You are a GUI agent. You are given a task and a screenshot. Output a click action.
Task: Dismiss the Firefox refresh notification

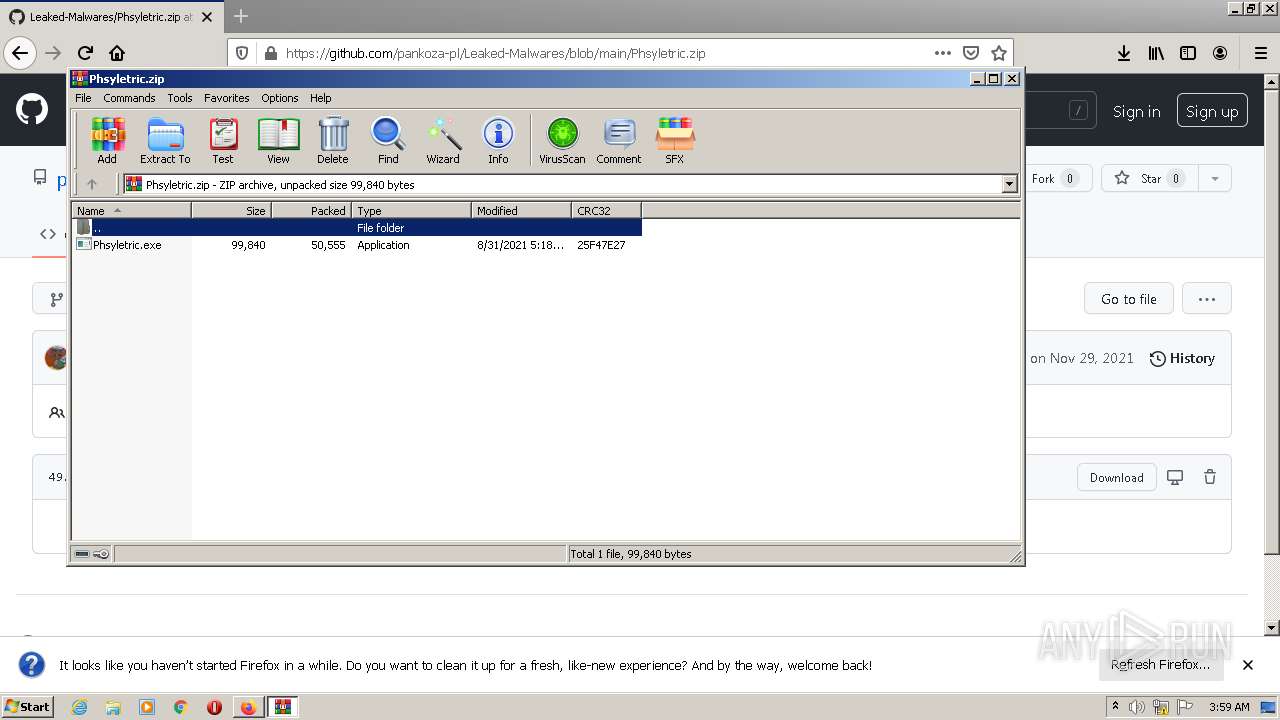(x=1248, y=665)
